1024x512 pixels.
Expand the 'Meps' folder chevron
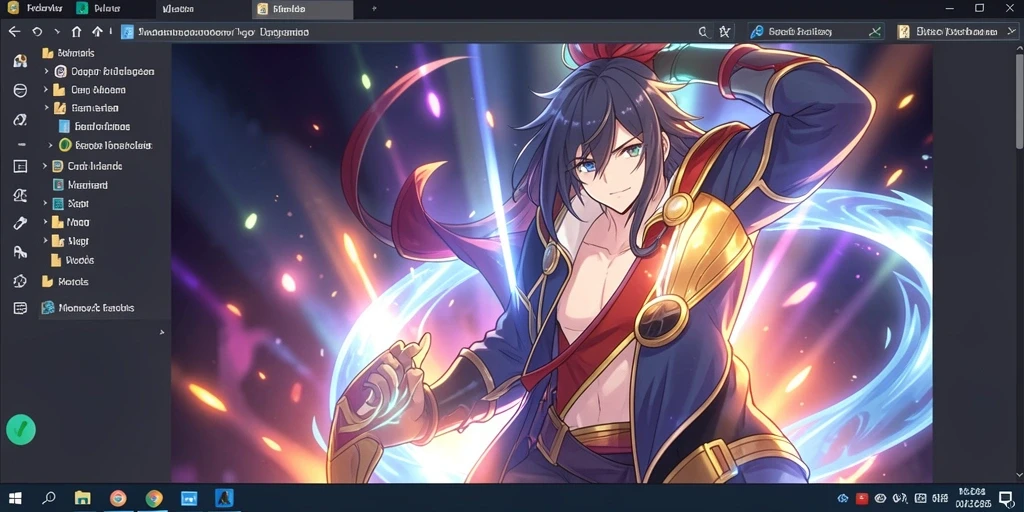(45, 241)
